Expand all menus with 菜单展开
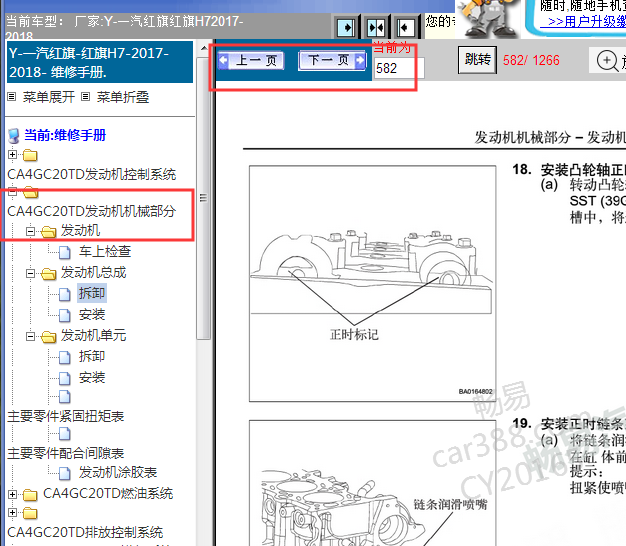The image size is (626, 546). coord(49,97)
